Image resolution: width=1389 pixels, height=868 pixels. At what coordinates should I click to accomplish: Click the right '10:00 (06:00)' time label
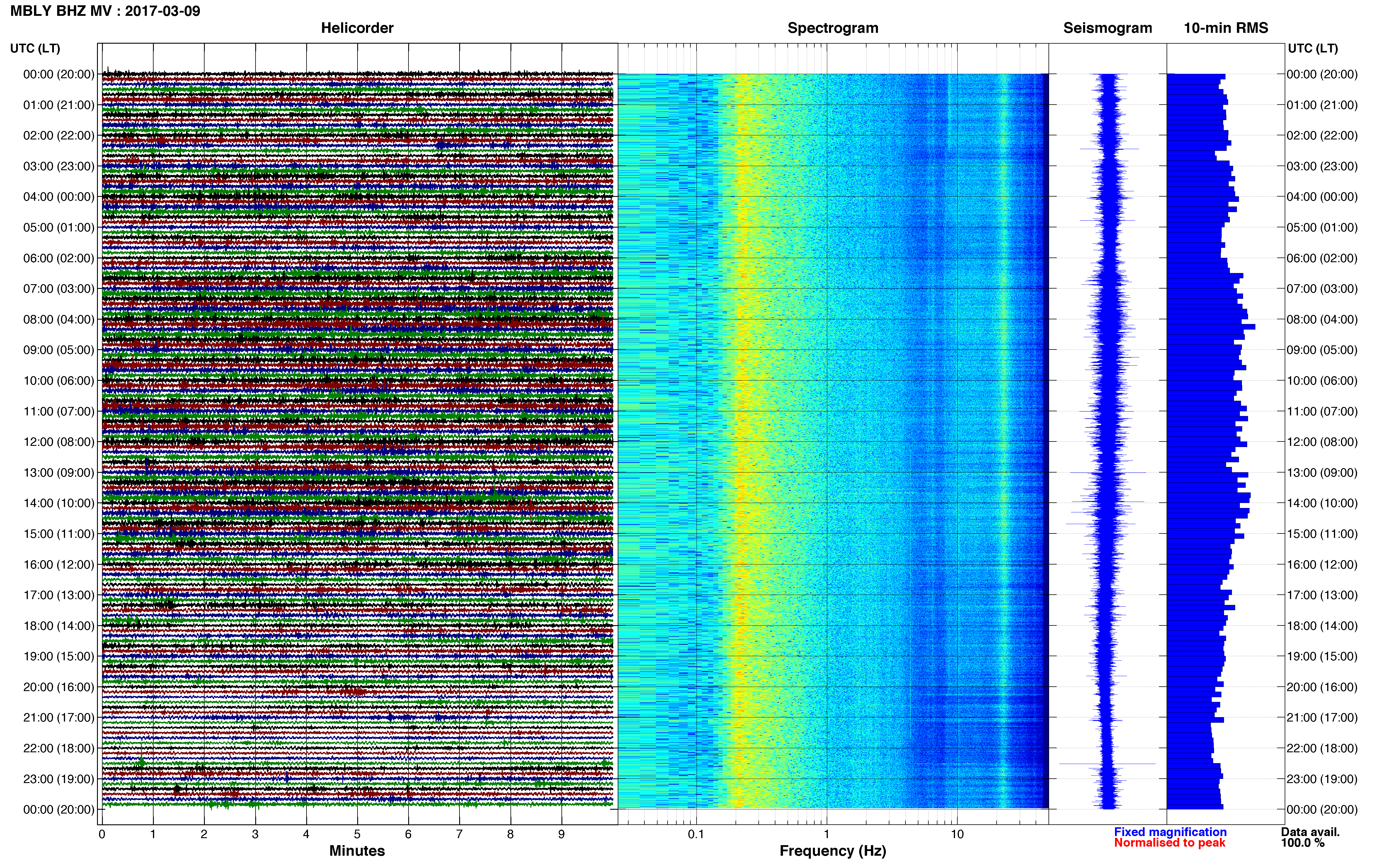pos(1322,381)
